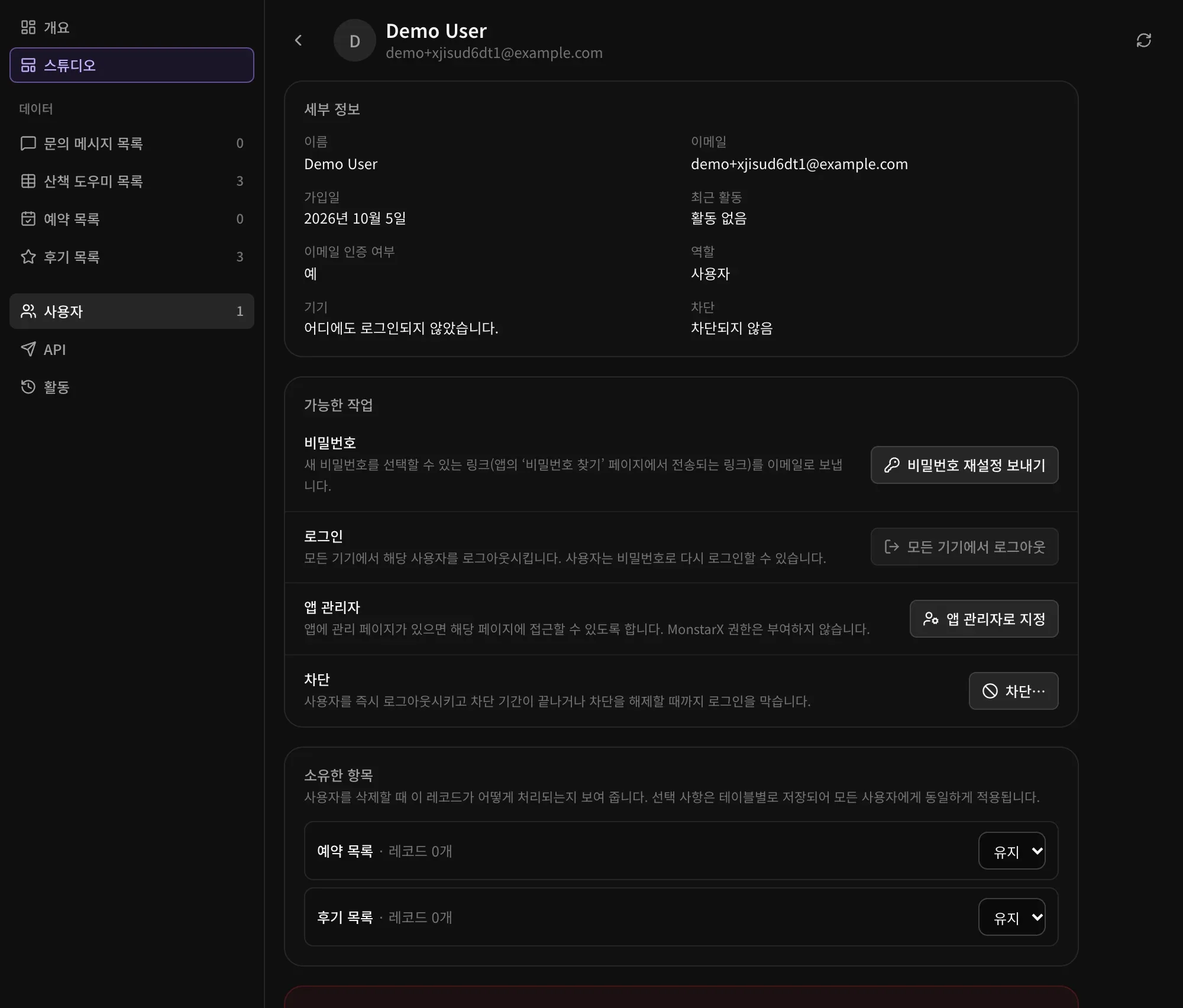Screen dimensions: 1183x1008
Task: Click the 후기 목록 count 3
Action: tap(240, 257)
